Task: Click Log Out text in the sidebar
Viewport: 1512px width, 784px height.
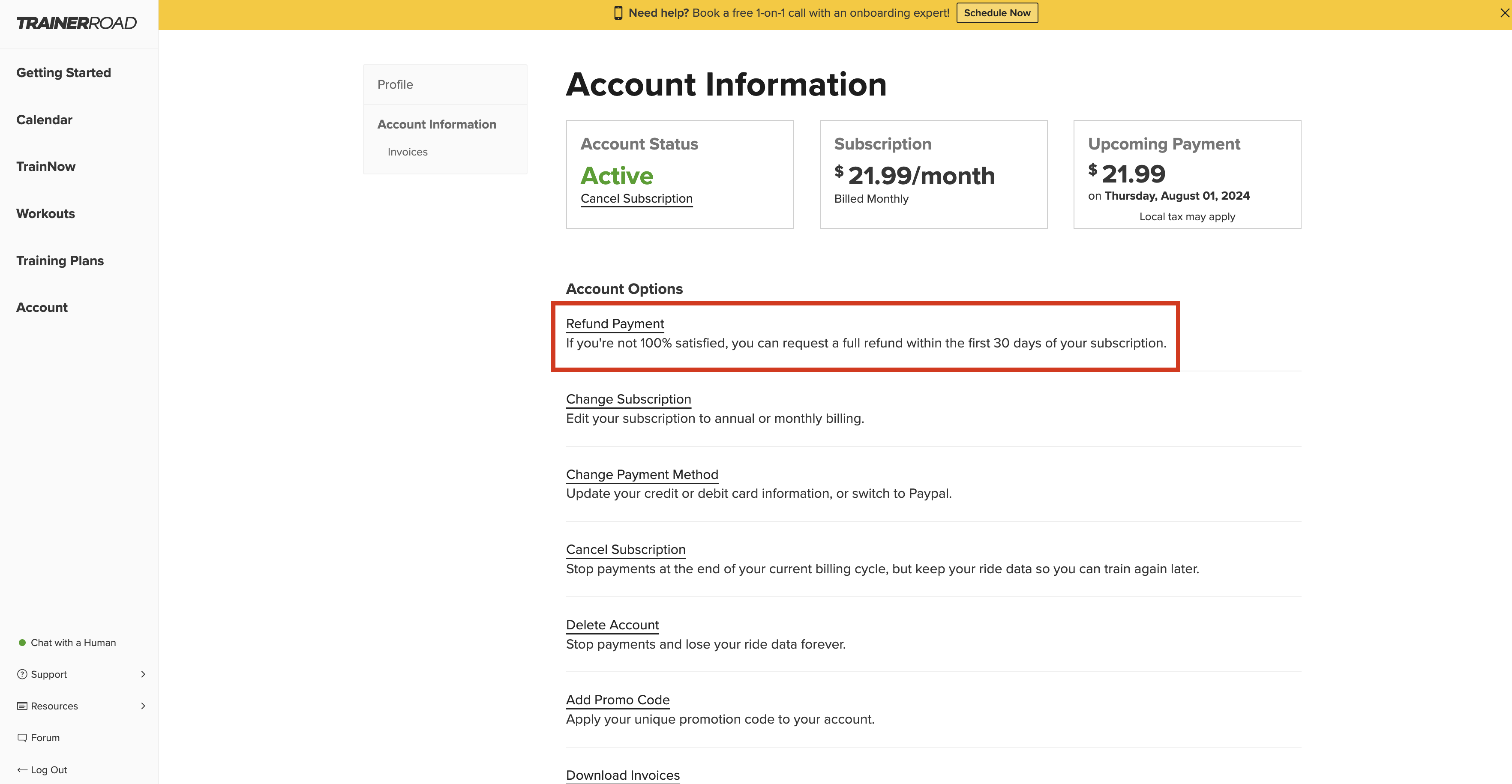Action: pyautogui.click(x=49, y=770)
